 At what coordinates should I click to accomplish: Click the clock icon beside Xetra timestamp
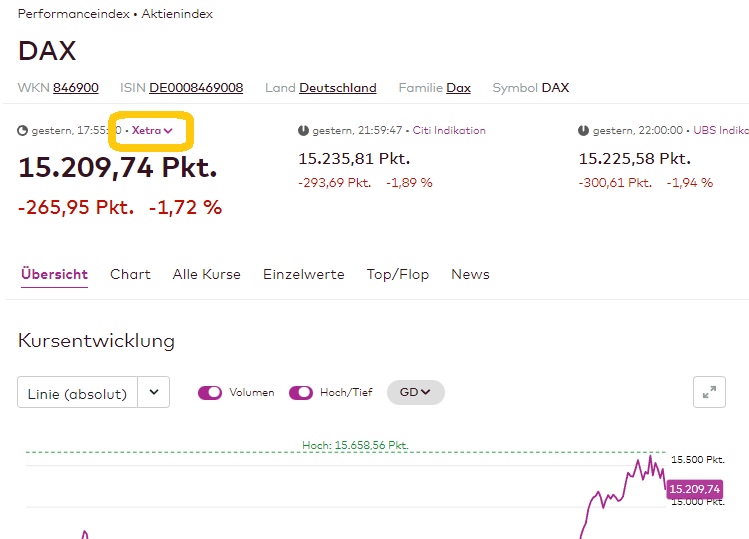23,131
